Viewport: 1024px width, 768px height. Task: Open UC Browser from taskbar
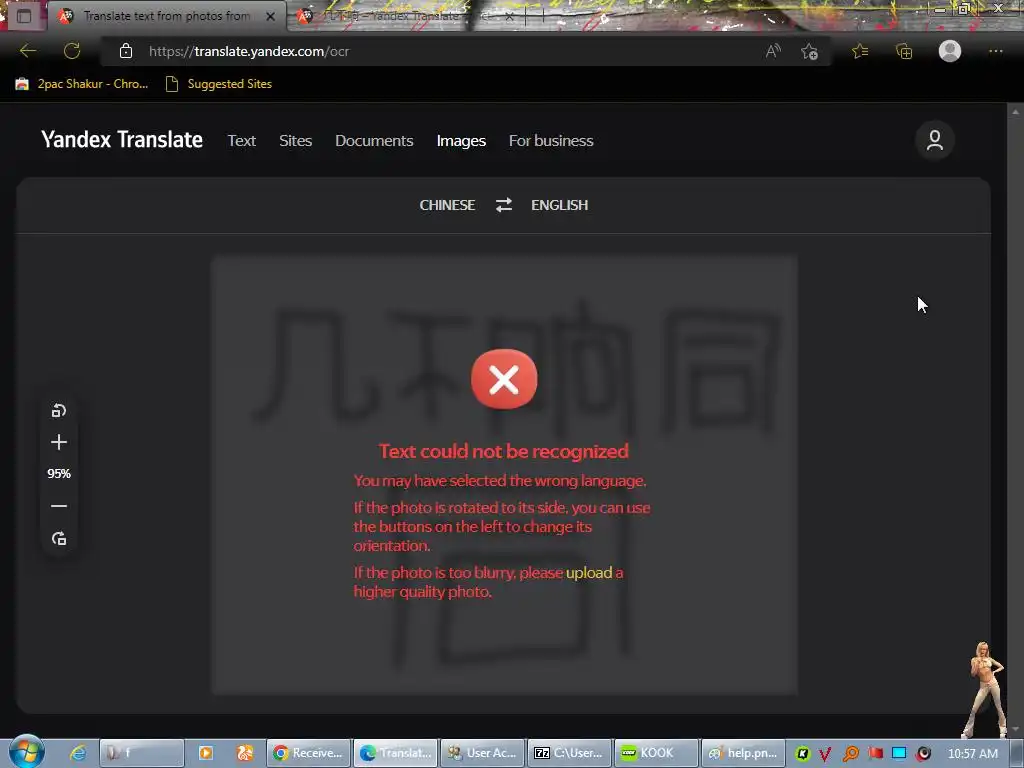[245, 753]
